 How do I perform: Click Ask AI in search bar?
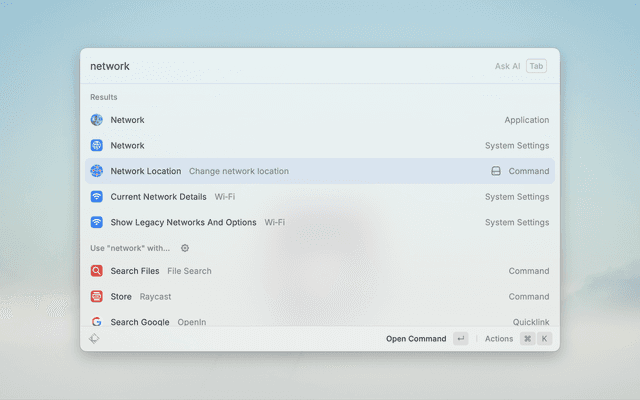[507, 67]
